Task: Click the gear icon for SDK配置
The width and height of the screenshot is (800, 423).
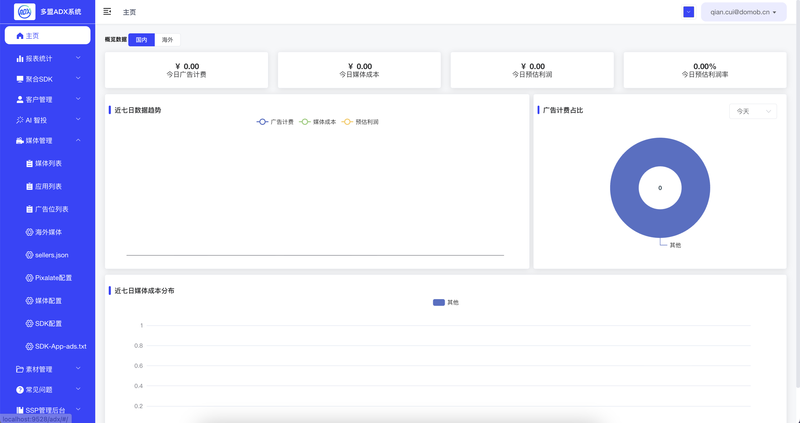Action: point(29,324)
